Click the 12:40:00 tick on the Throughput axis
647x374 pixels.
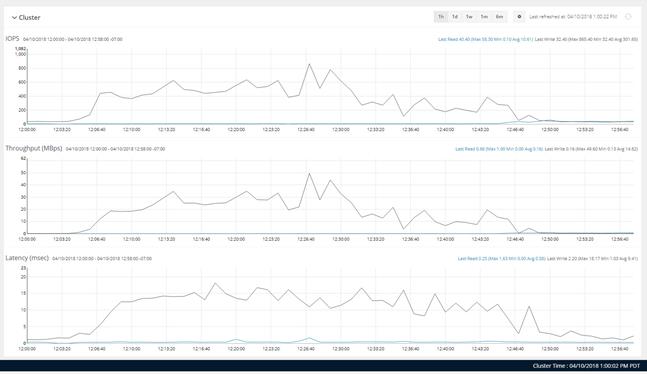click(445, 239)
